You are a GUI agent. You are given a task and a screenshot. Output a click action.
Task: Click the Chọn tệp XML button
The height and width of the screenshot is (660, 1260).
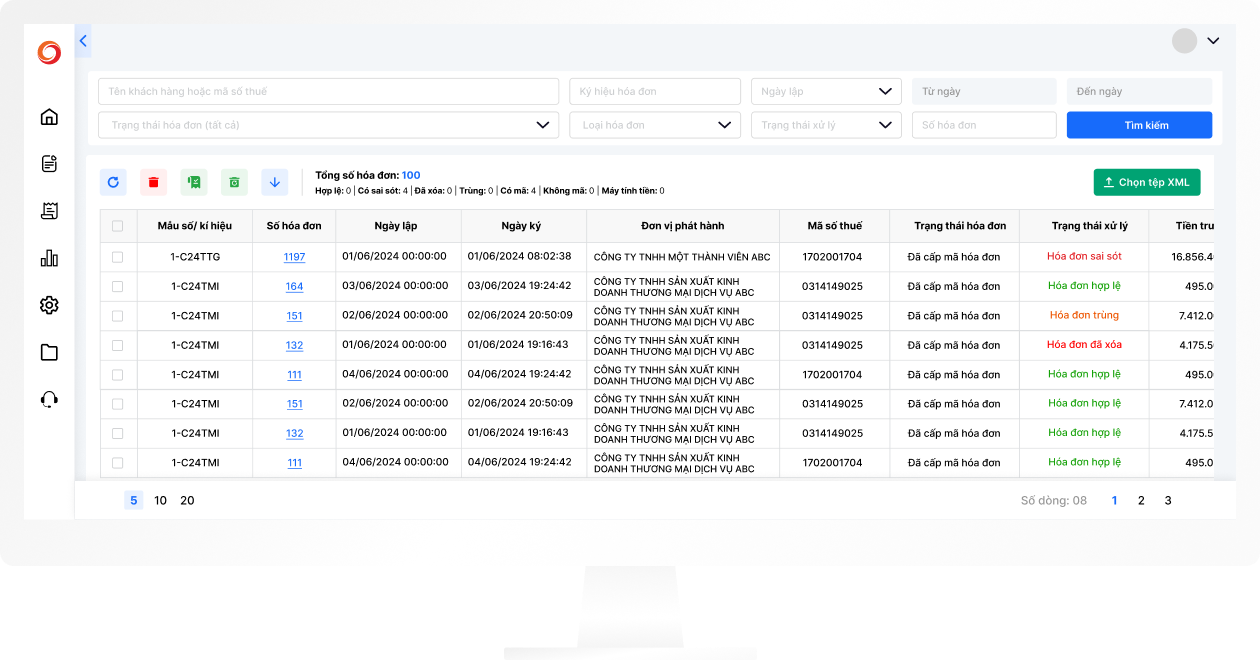(1147, 182)
